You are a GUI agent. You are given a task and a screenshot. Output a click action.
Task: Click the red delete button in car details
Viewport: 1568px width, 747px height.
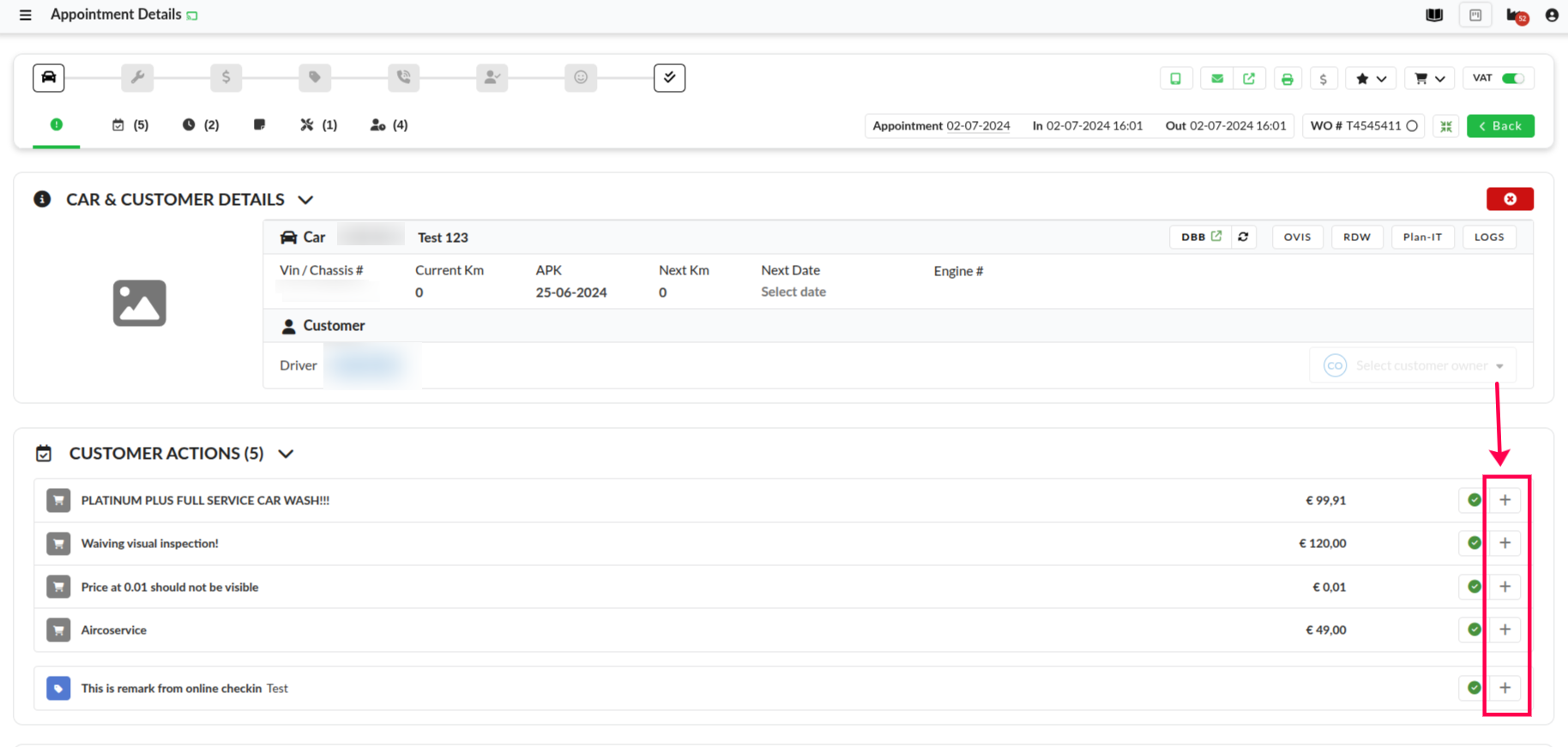point(1509,199)
